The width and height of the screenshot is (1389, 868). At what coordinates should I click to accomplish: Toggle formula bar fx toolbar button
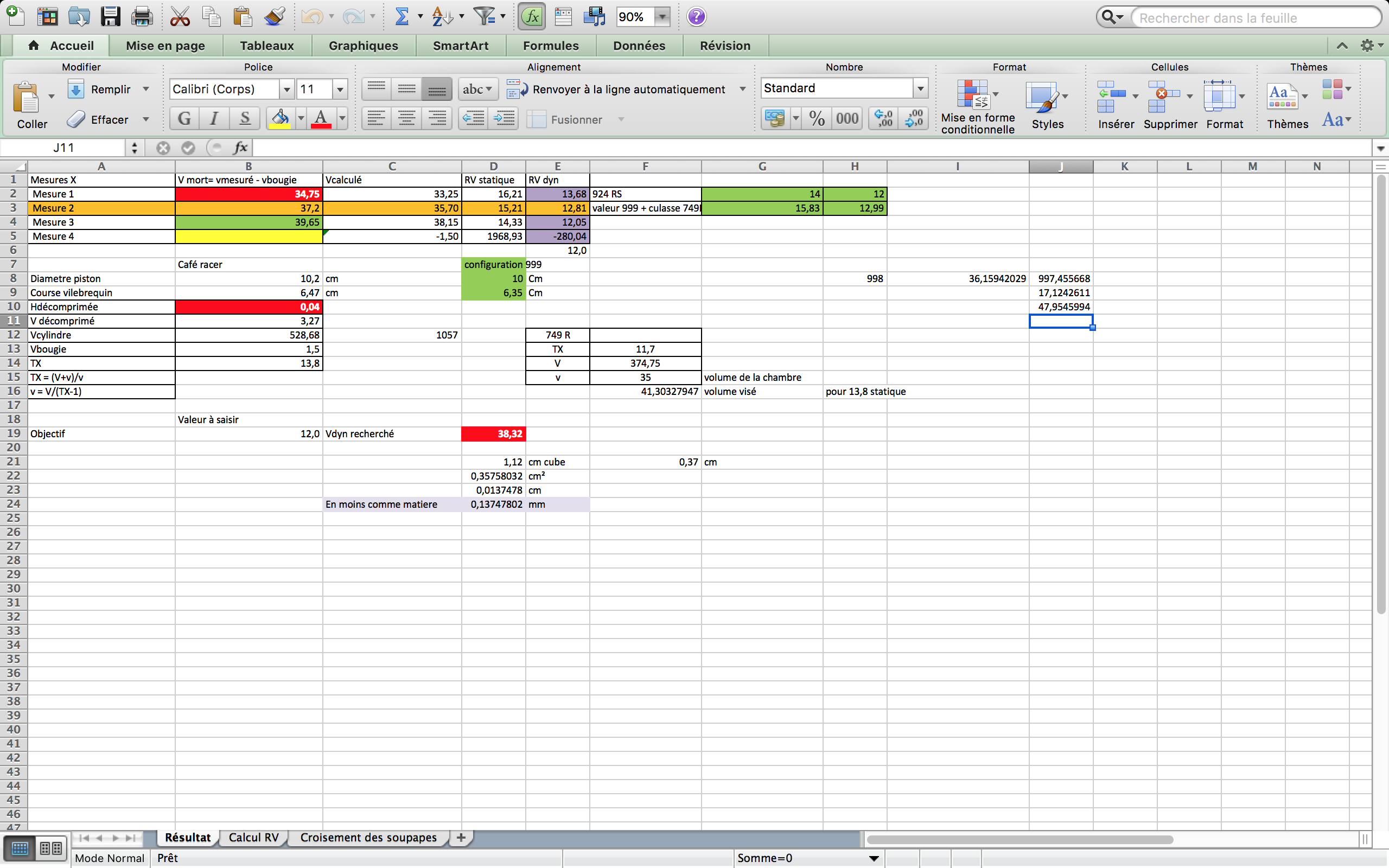tap(532, 17)
